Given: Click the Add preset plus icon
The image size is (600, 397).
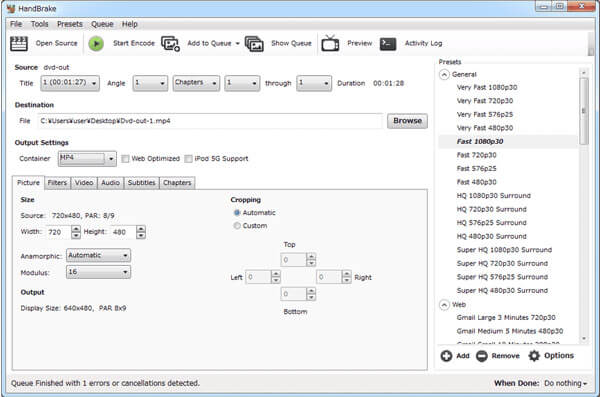Looking at the screenshot, I should click(x=446, y=356).
